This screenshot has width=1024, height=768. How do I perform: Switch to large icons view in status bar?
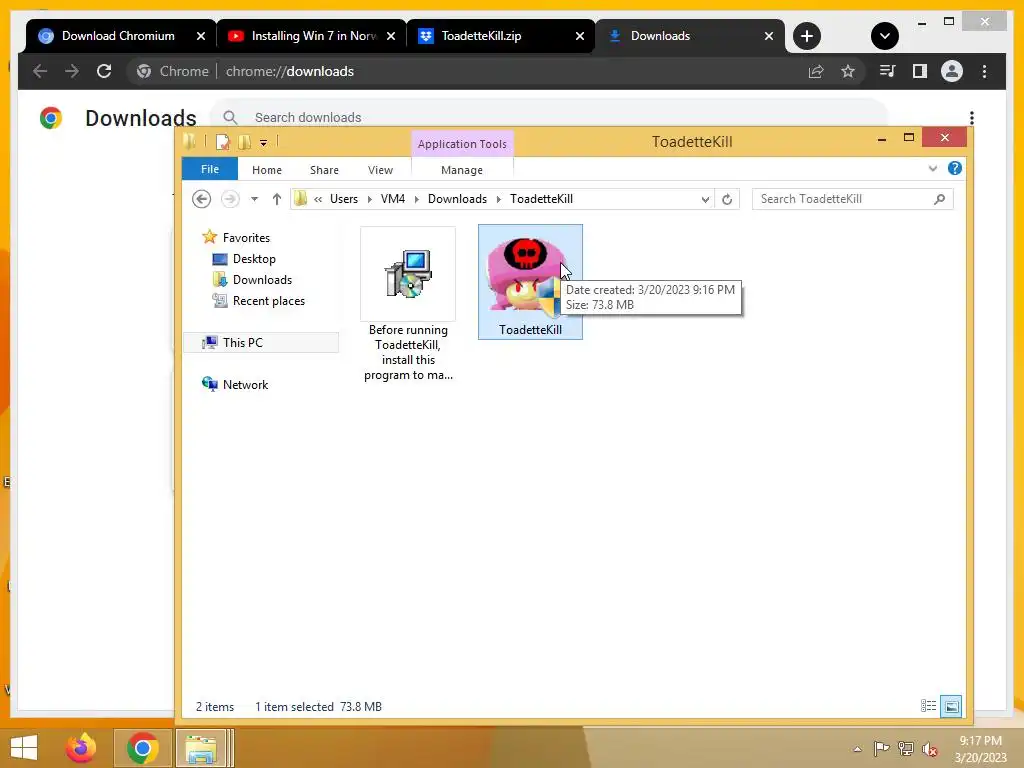[x=951, y=706]
